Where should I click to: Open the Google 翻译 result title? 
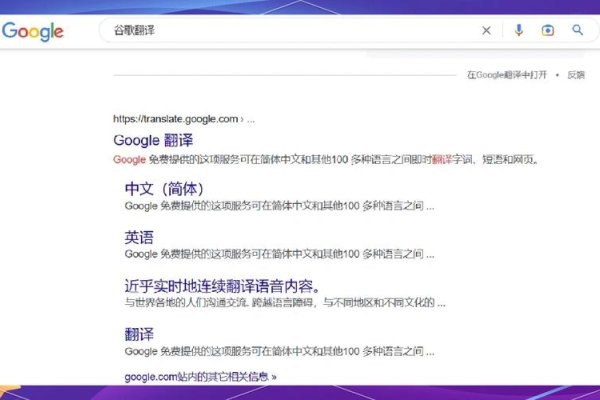click(153, 140)
